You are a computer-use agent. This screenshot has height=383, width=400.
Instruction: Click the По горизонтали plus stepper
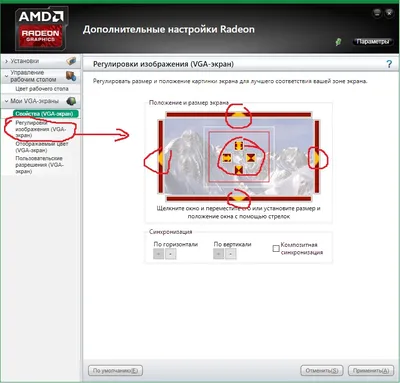pos(170,254)
